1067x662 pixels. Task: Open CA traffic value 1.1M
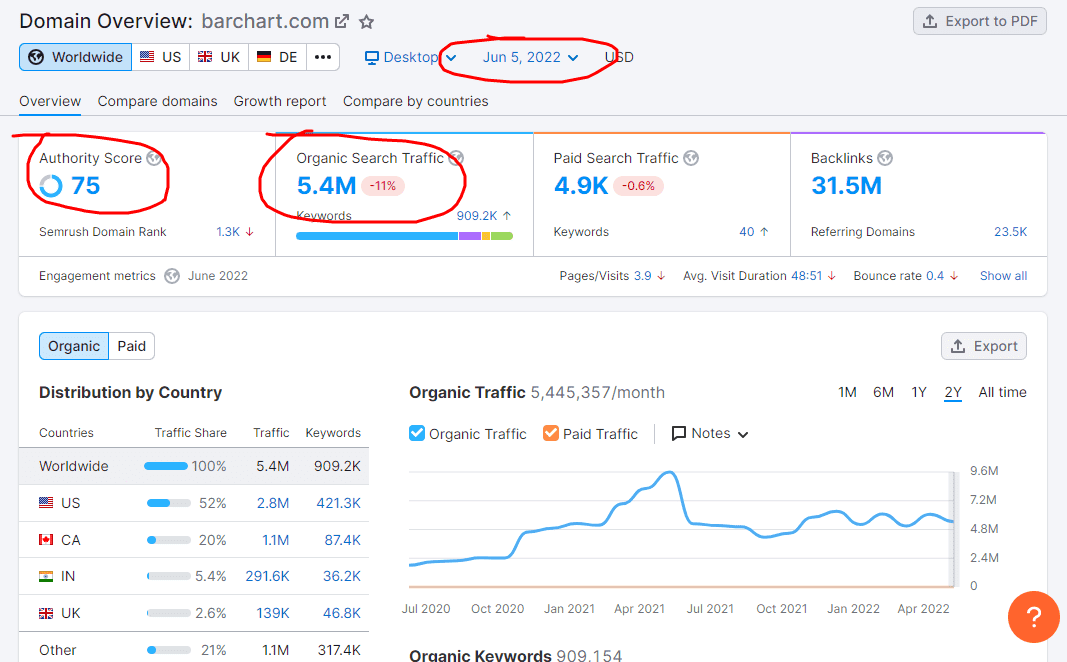[x=276, y=540]
